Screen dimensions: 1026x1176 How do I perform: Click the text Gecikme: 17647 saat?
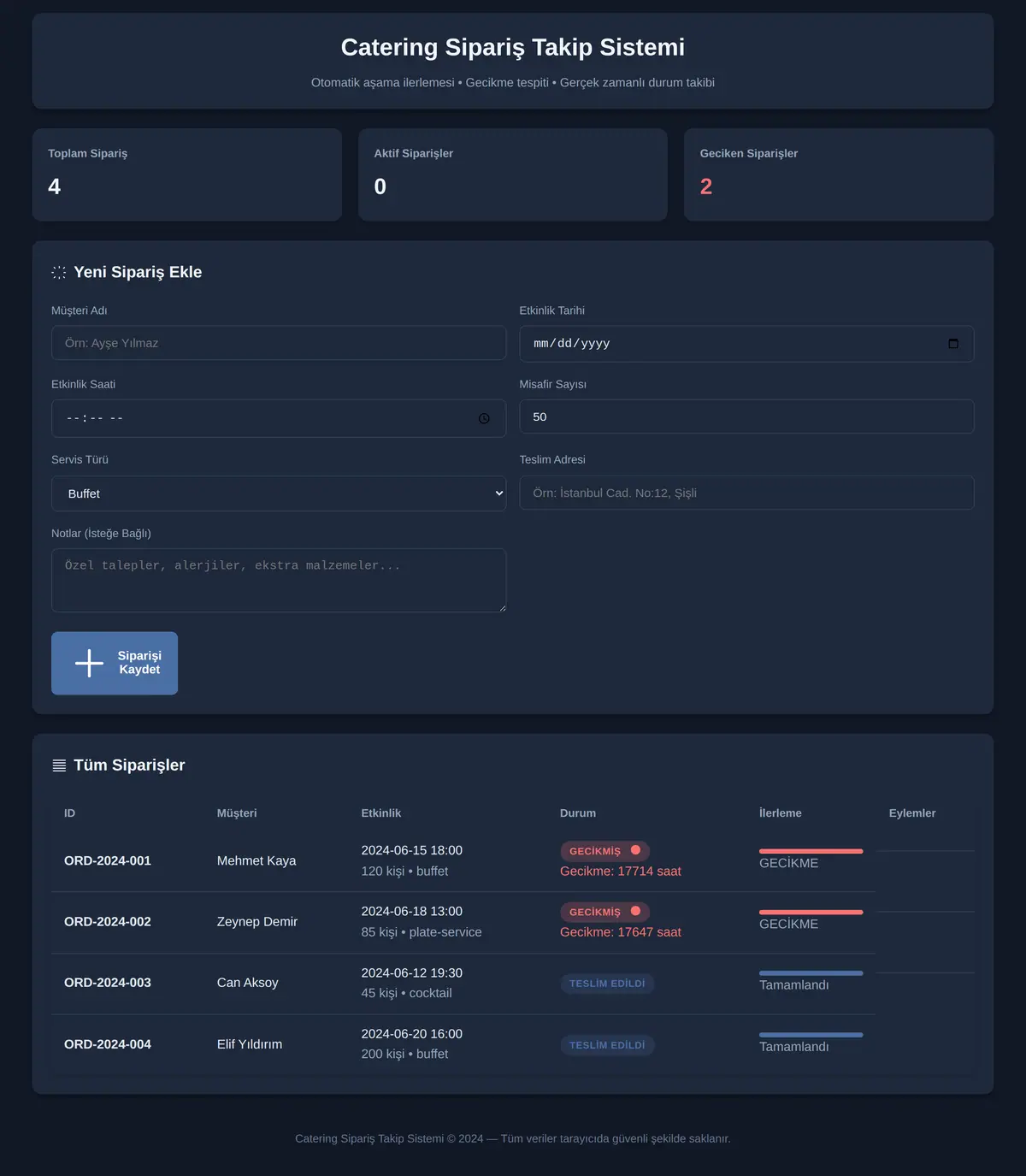coord(621,931)
